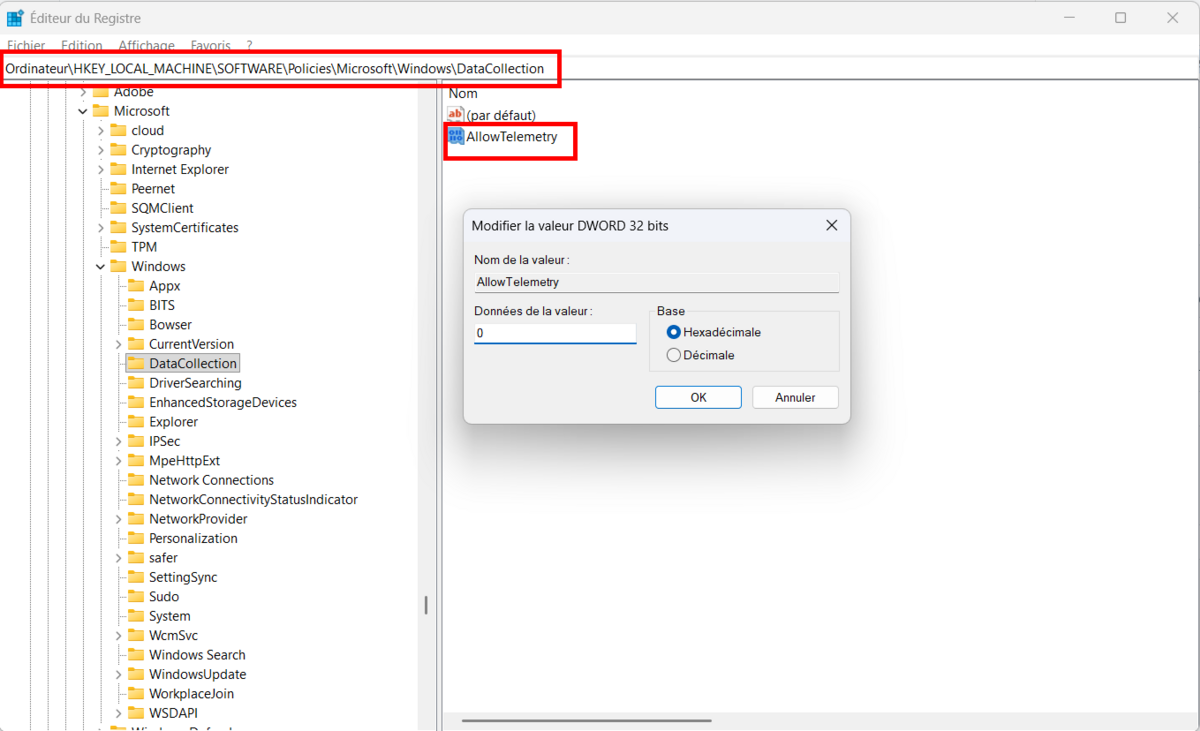
Task: Select the (par défaut) value name
Action: coord(501,116)
